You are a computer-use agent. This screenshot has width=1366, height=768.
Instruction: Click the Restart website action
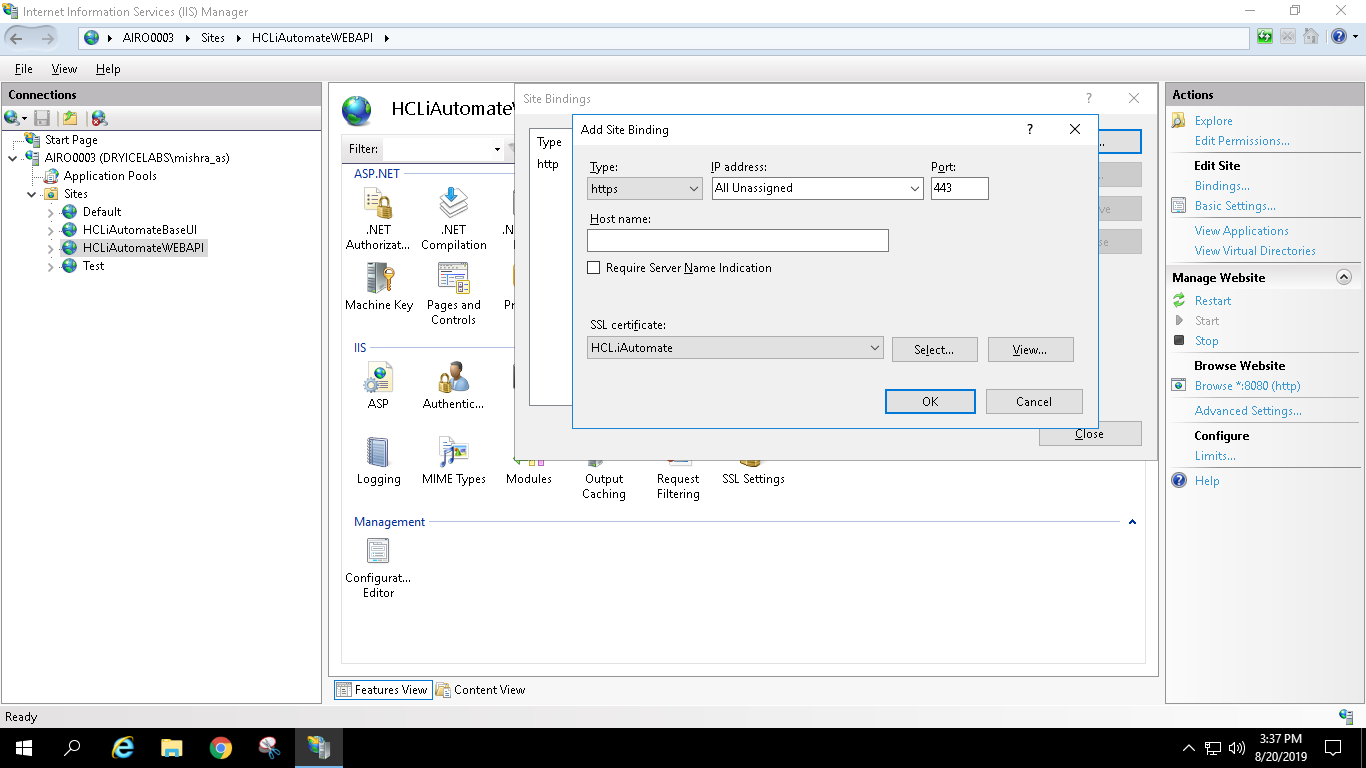(x=1213, y=301)
